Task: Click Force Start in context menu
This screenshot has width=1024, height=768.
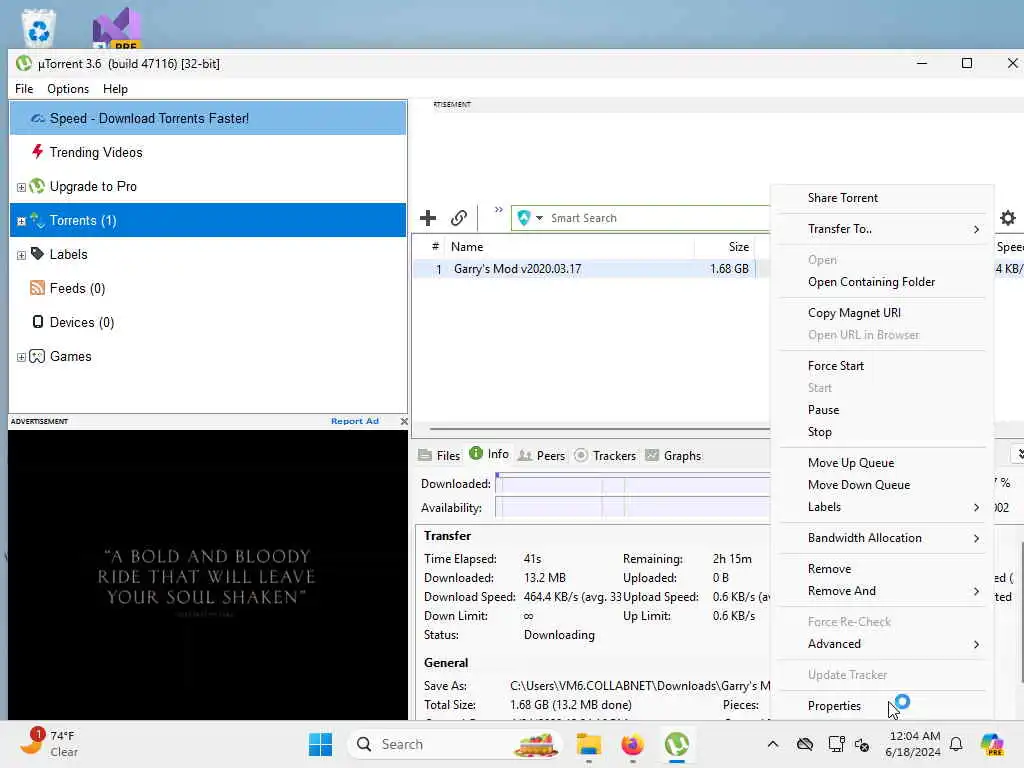Action: point(882,366)
